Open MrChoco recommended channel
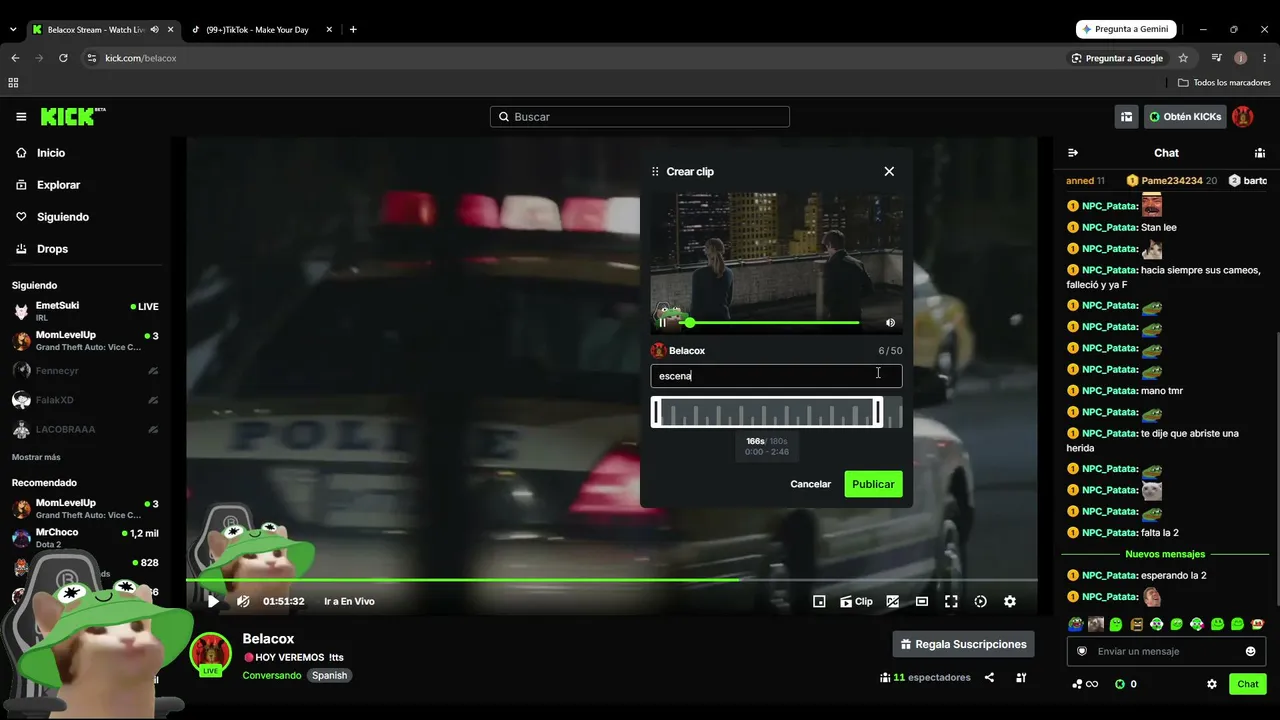The image size is (1280, 720). [x=86, y=538]
